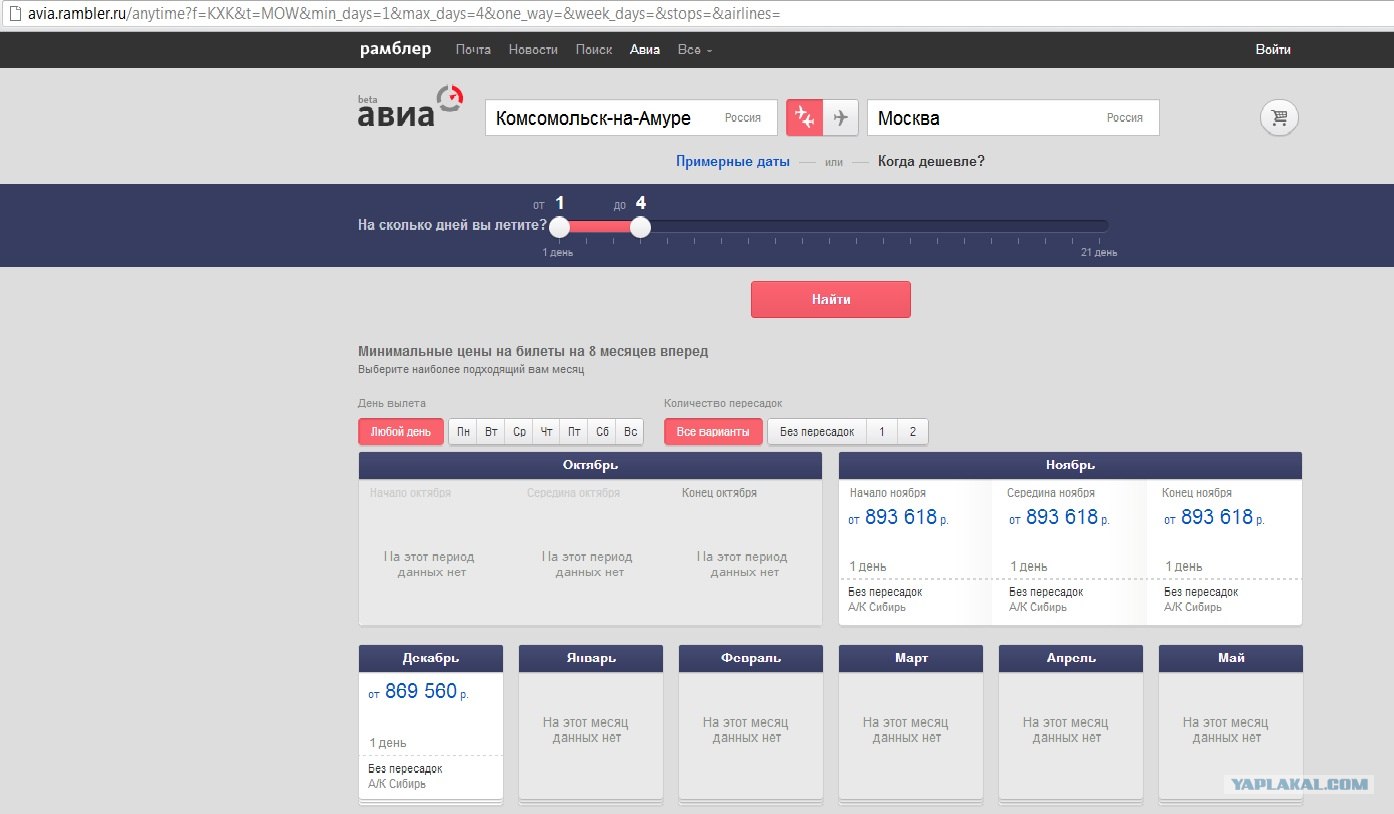1394x814 pixels.
Task: Click the browser address bar URL
Action: pos(403,14)
